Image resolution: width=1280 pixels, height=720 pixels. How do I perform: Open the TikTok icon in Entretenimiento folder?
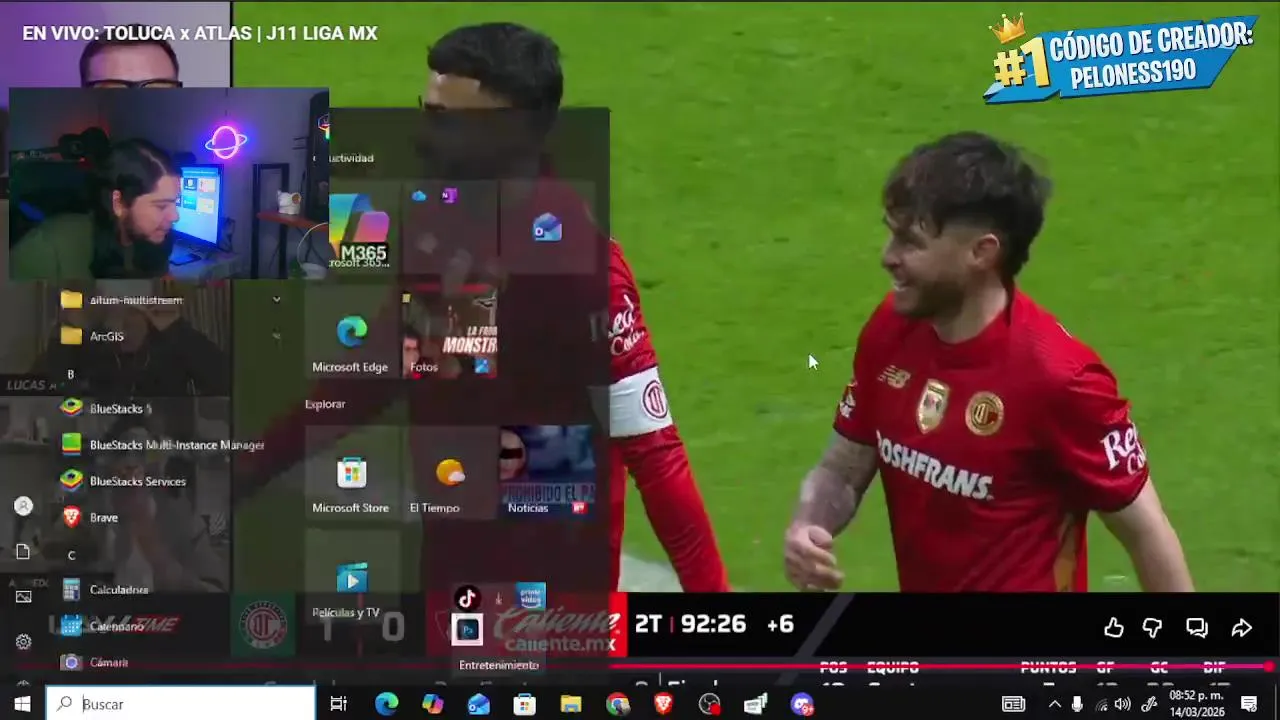pos(467,599)
